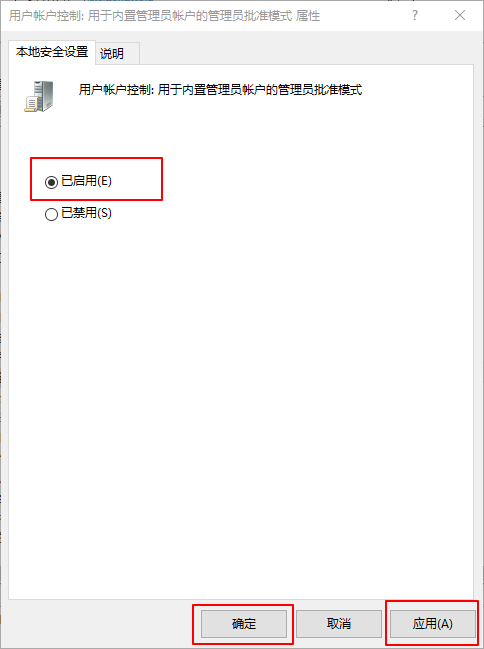The width and height of the screenshot is (484, 649).
Task: Click the empty strip beside 说明 tab
Action: [306, 53]
